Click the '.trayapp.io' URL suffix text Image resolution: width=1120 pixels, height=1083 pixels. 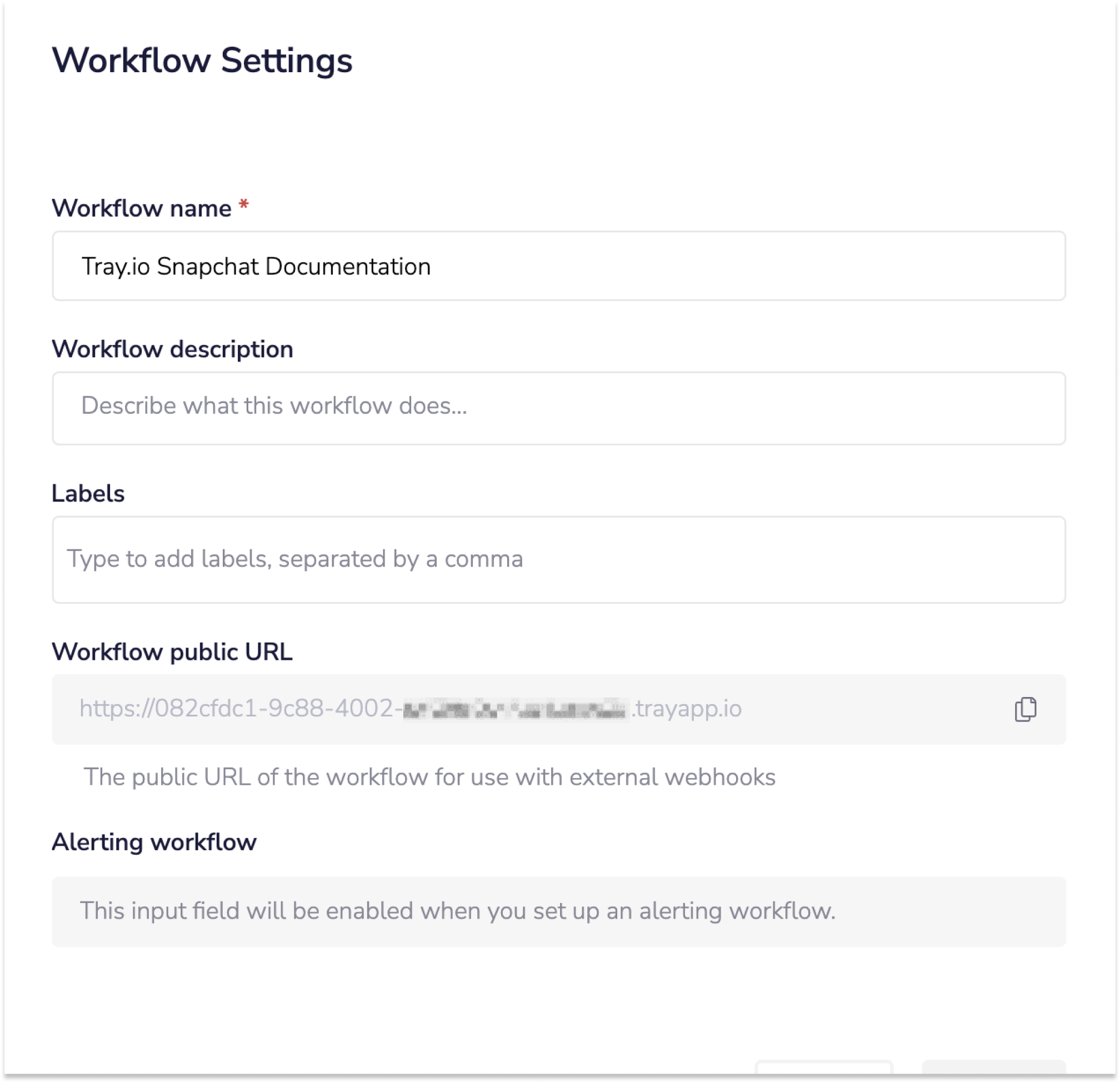pyautogui.click(x=687, y=709)
